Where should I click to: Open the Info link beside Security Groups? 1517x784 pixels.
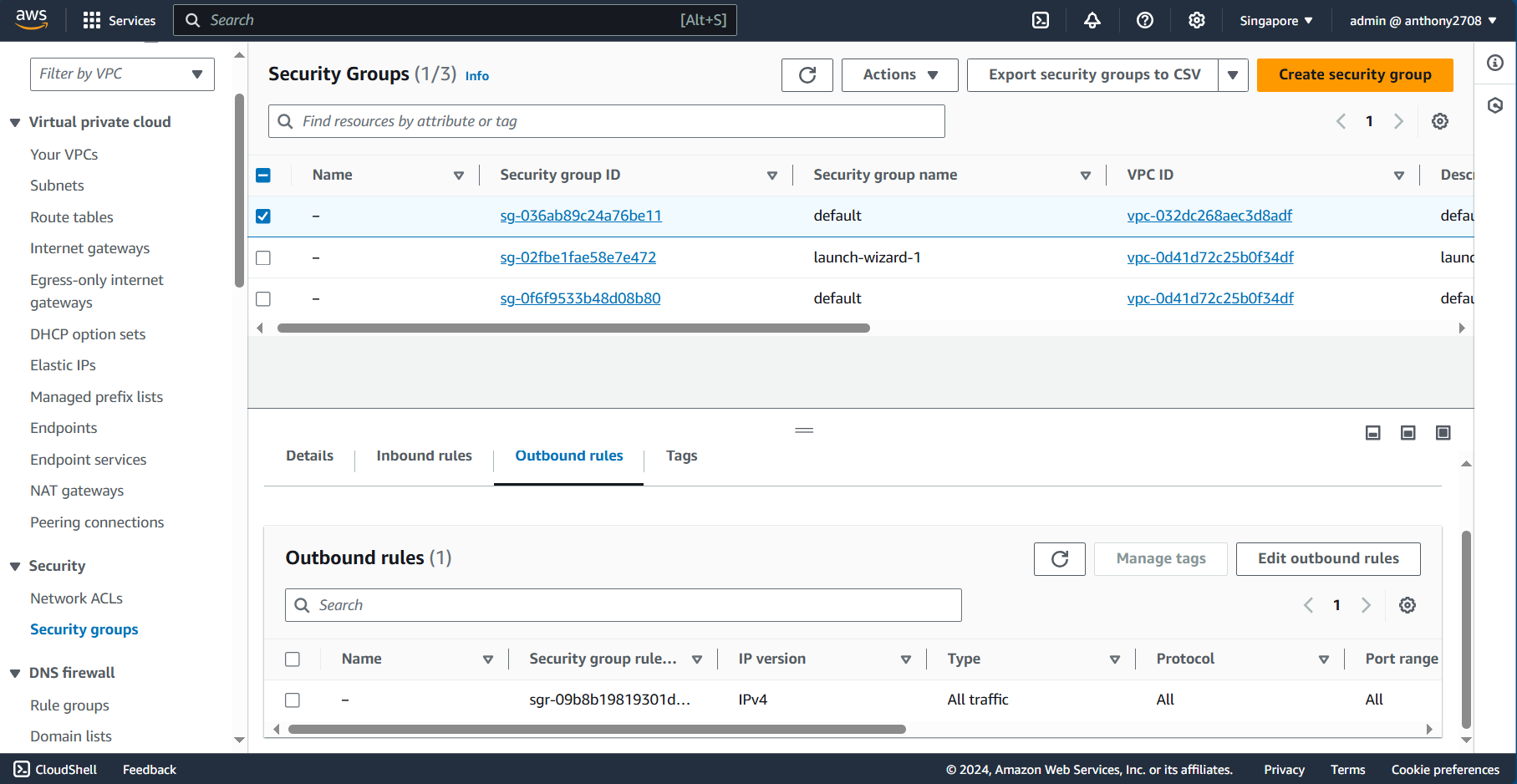click(x=477, y=76)
